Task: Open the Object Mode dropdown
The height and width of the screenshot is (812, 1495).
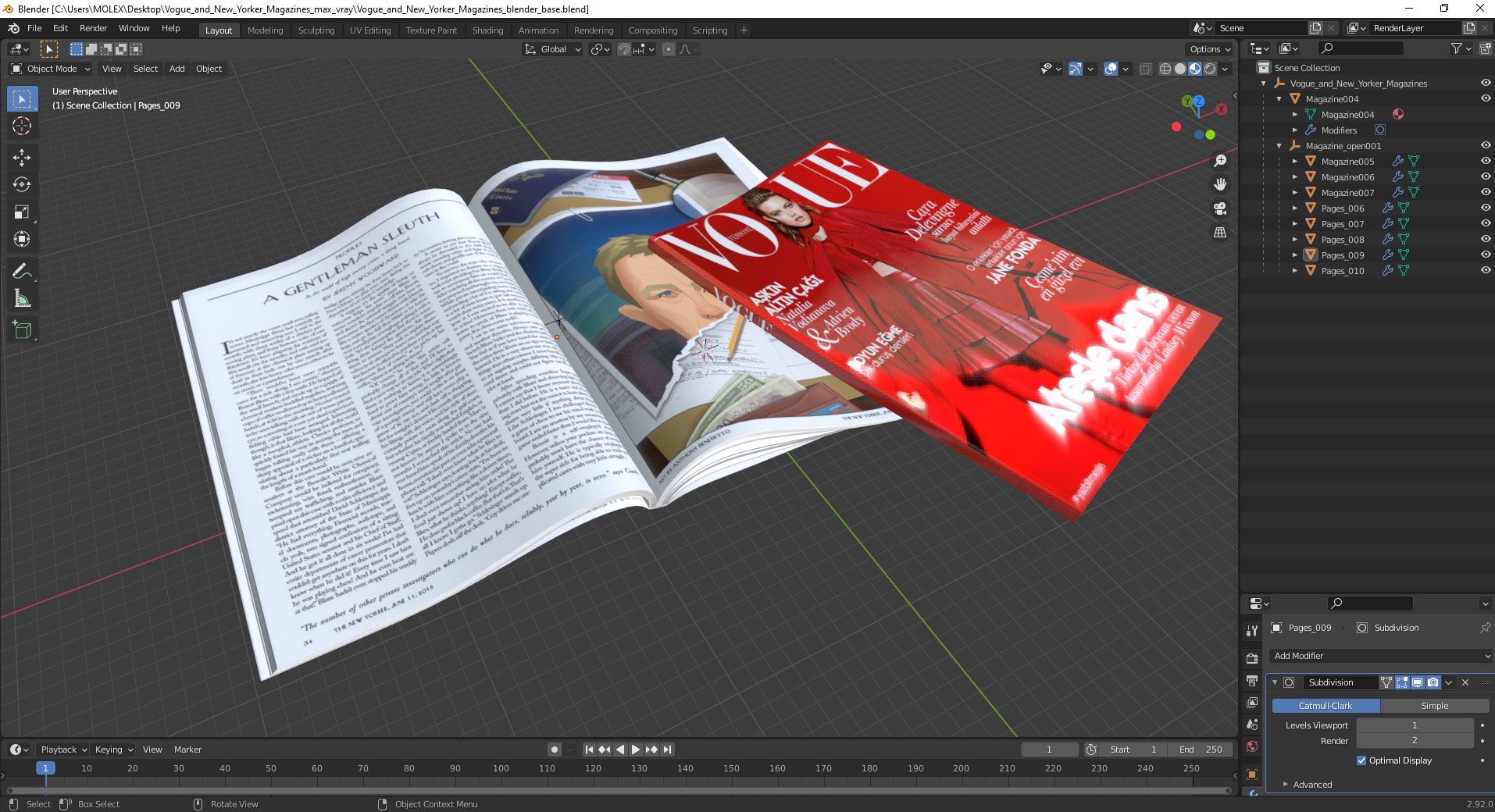Action: coord(51,69)
